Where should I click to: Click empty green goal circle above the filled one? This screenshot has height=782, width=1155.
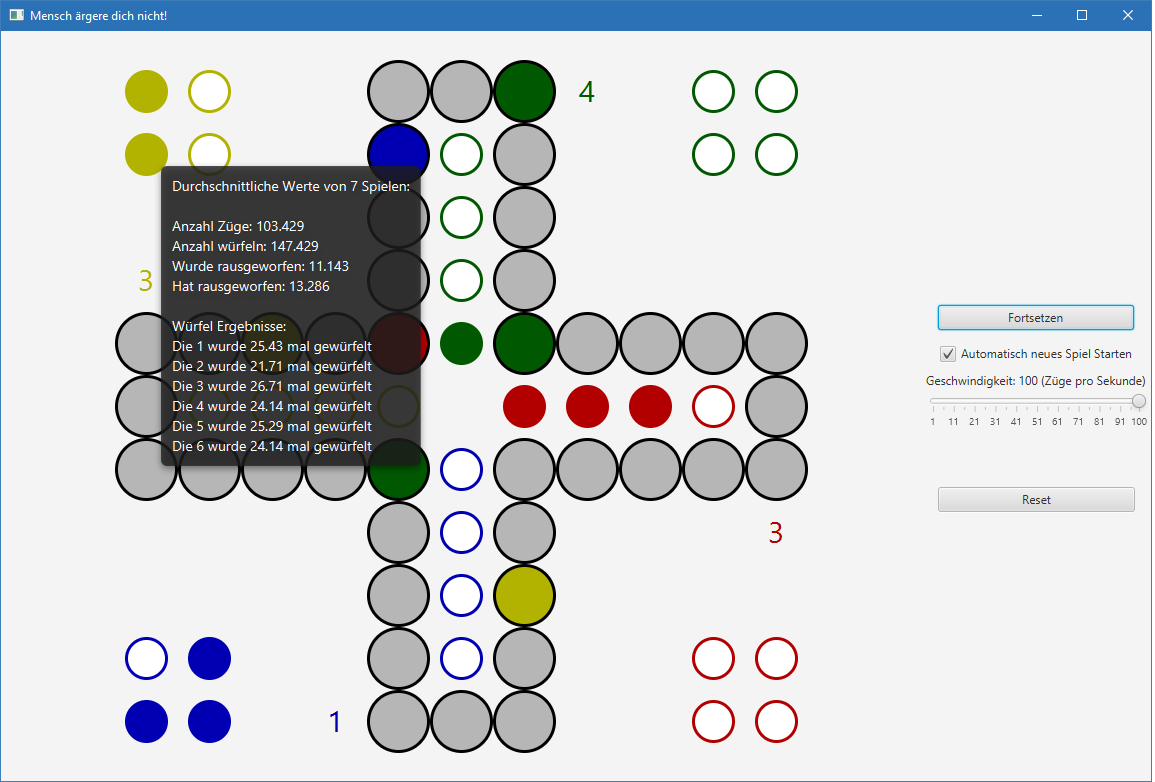coord(461,281)
